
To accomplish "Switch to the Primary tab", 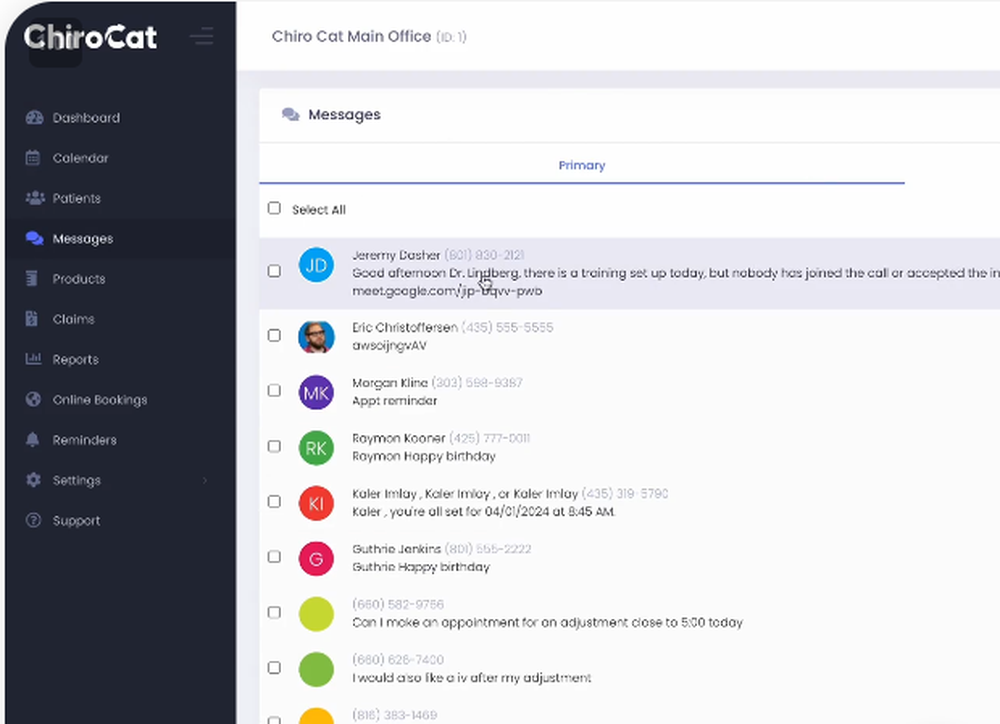I will click(582, 165).
